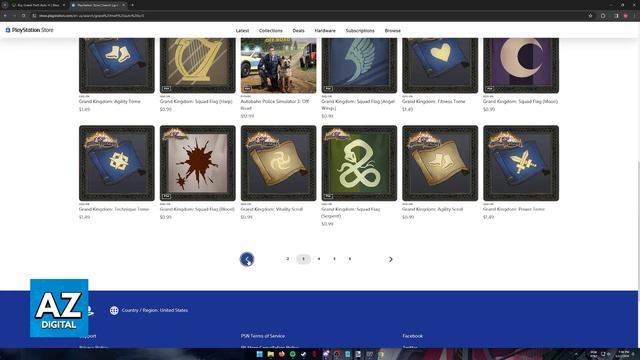
Task: Open a new browser tab with plus icon
Action: tap(132, 5)
